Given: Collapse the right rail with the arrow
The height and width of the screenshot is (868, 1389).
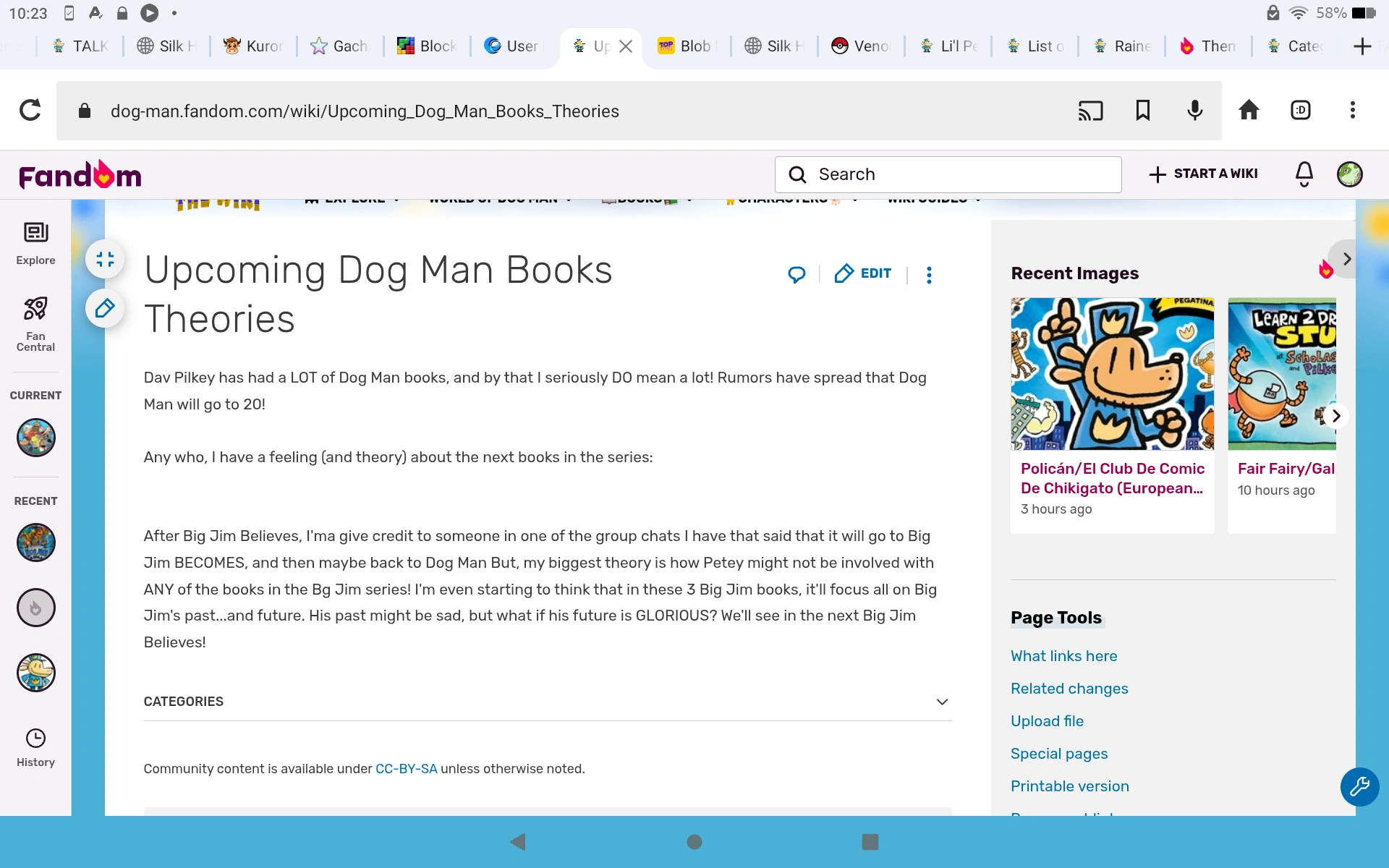Looking at the screenshot, I should tap(1346, 259).
